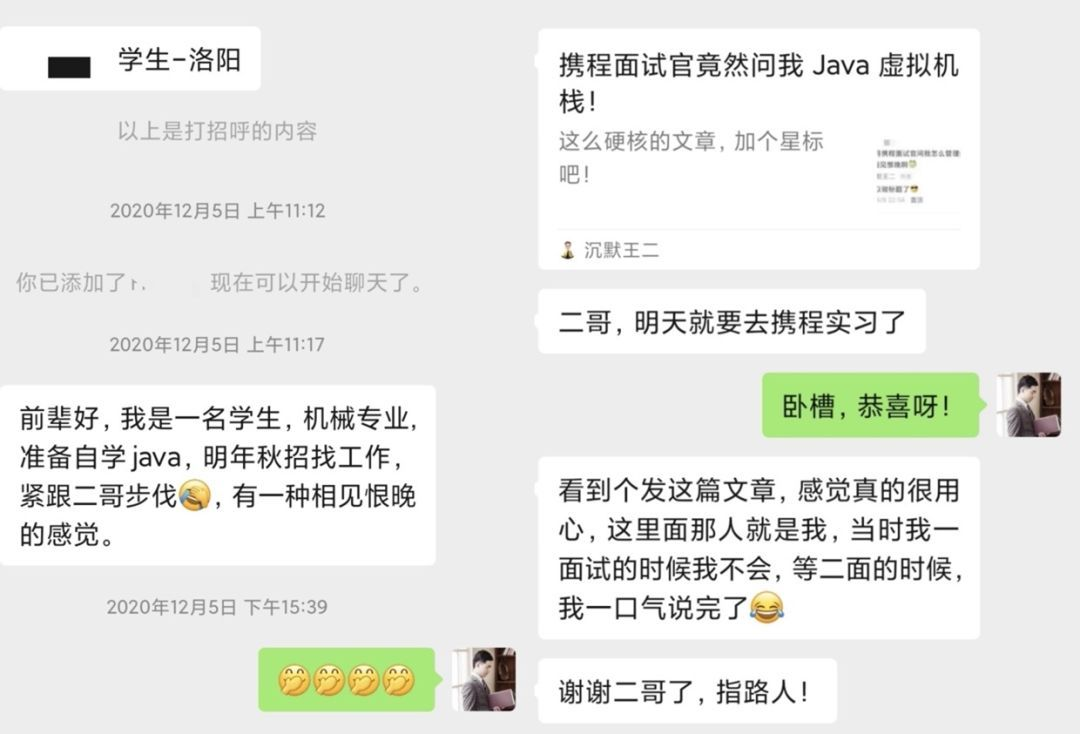Tap the crying-laugh emoji in 紧跟二哥步伐 message
Image resolution: width=1080 pixels, height=734 pixels.
pos(194,496)
